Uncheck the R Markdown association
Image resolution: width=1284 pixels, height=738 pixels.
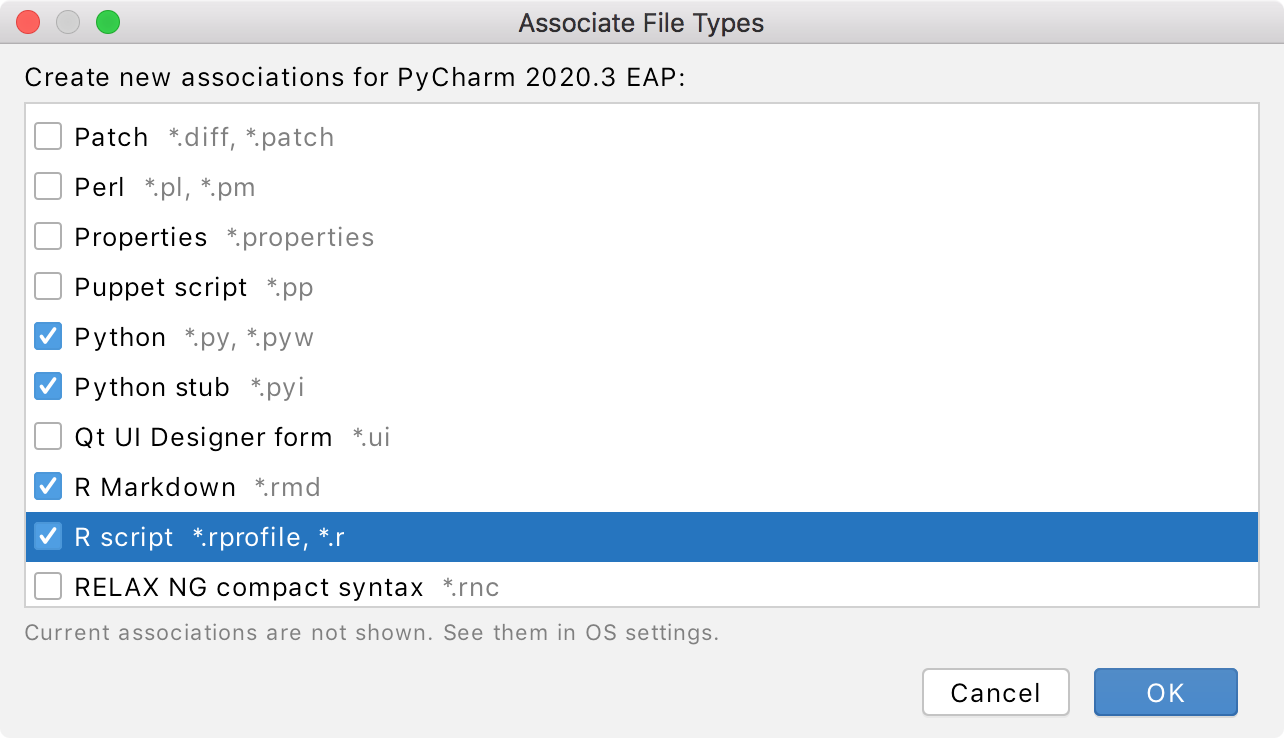click(47, 486)
